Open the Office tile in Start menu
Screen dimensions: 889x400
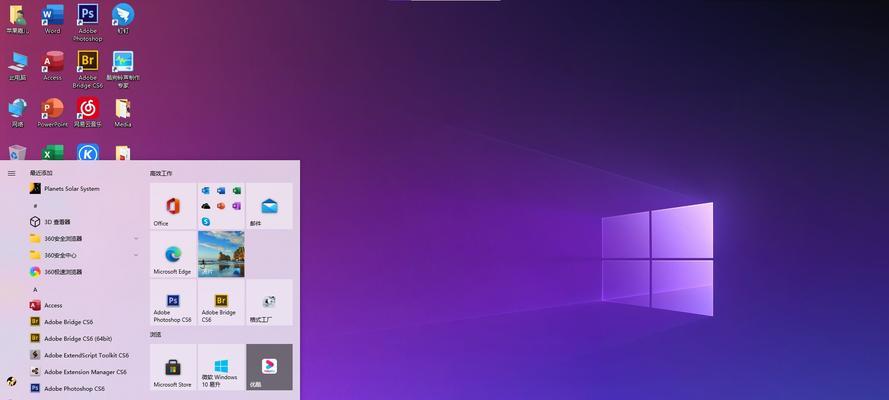tap(173, 206)
